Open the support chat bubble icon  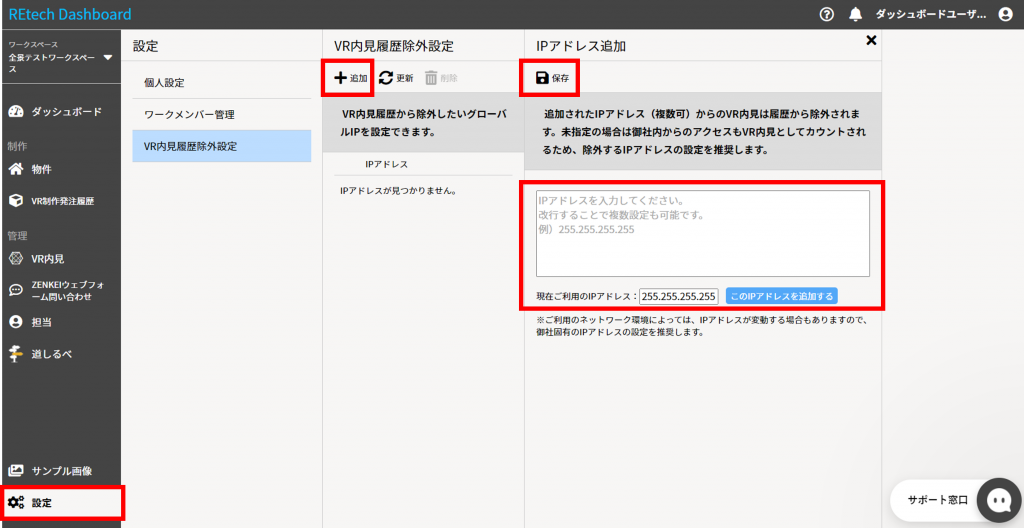(998, 501)
